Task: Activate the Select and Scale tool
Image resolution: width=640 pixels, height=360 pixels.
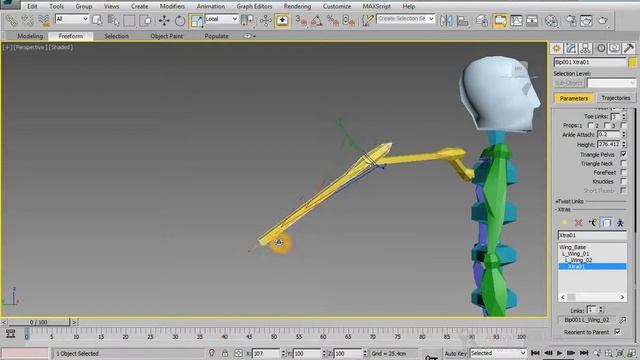Action: coord(196,20)
